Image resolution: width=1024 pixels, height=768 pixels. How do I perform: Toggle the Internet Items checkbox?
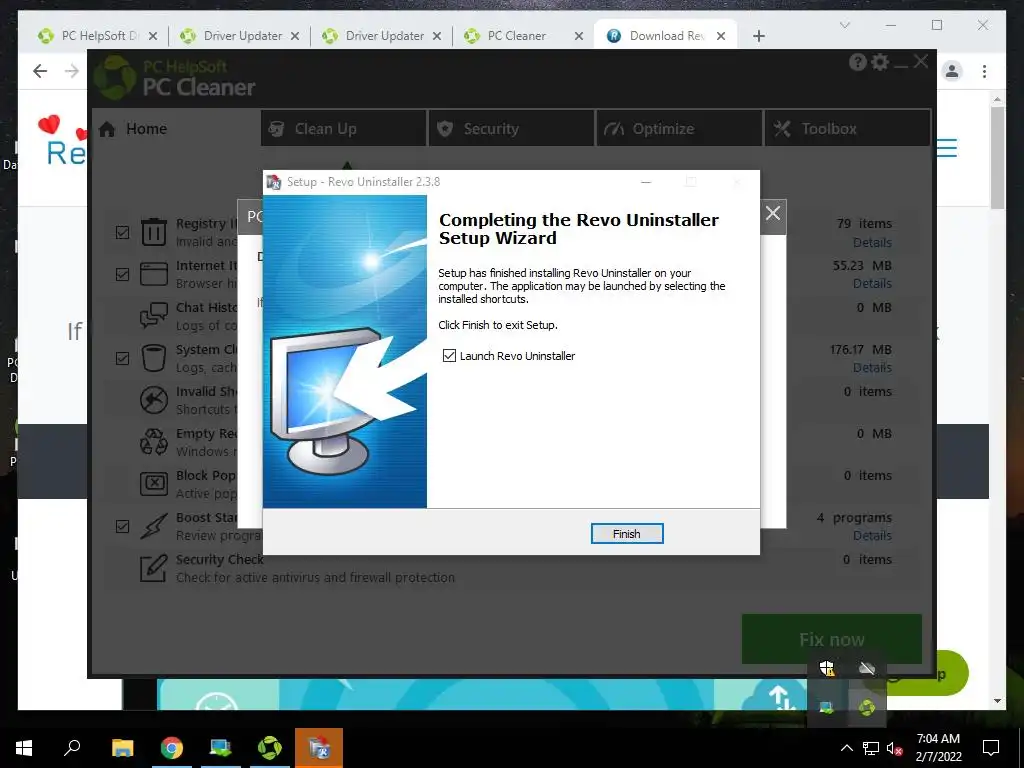(x=122, y=274)
